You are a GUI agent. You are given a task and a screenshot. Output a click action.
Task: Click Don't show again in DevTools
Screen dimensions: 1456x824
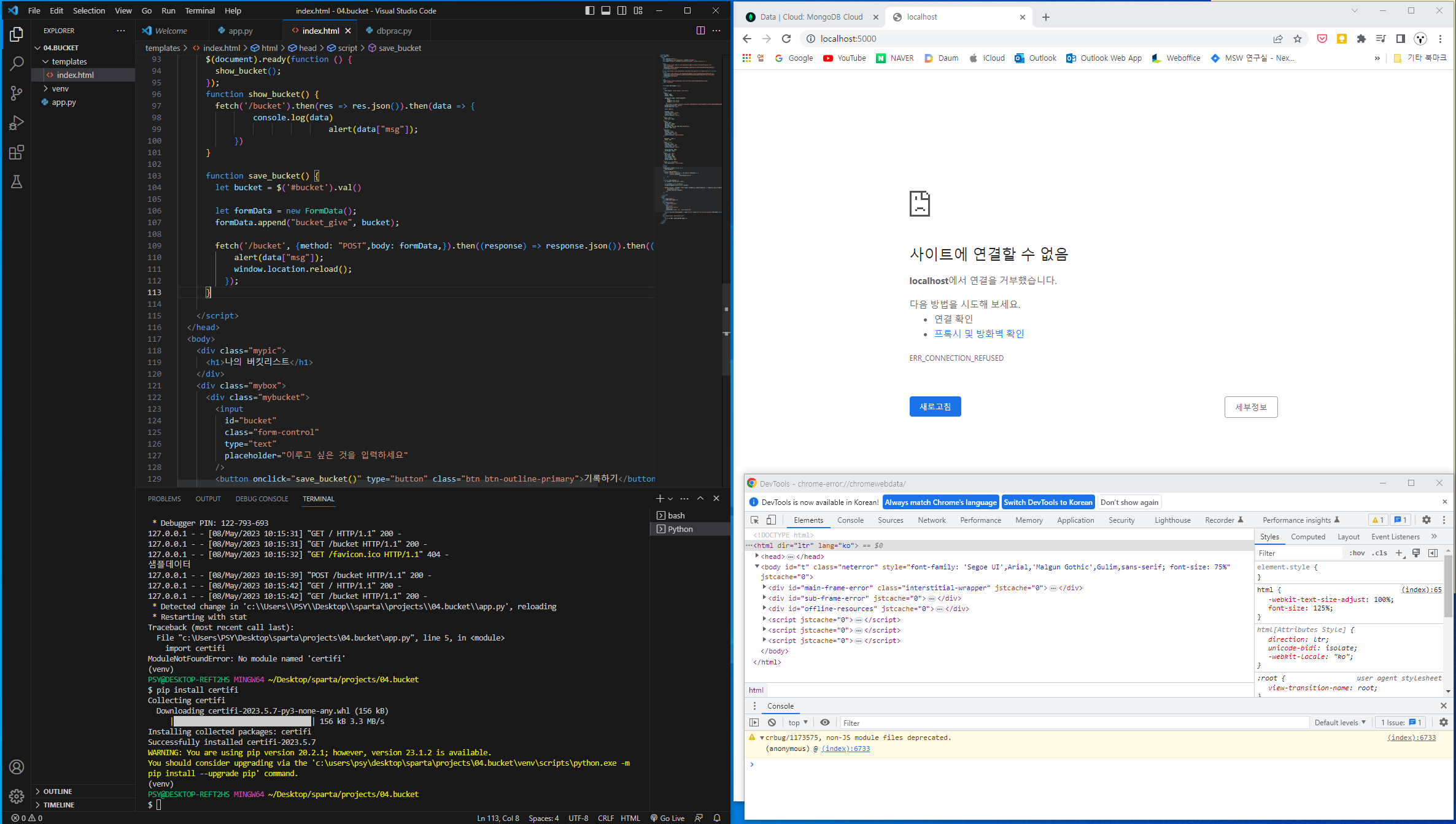(1129, 502)
